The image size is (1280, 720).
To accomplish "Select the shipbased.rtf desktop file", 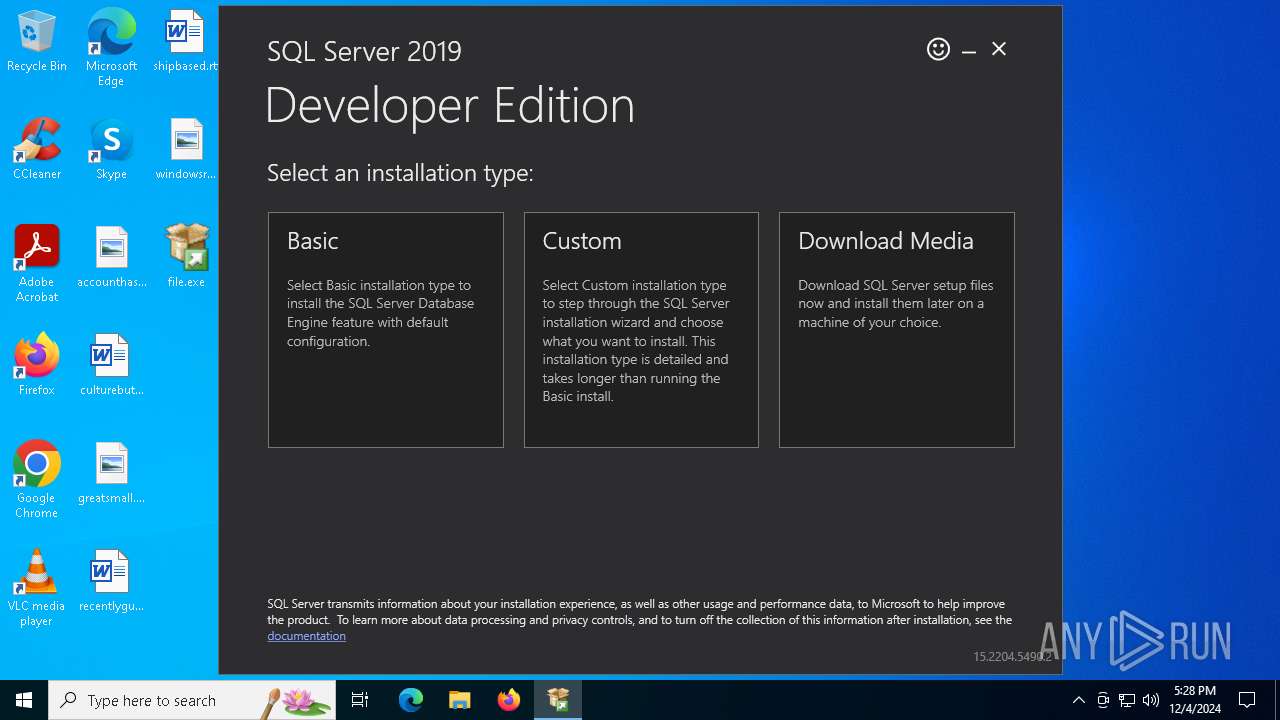I will coord(185,42).
